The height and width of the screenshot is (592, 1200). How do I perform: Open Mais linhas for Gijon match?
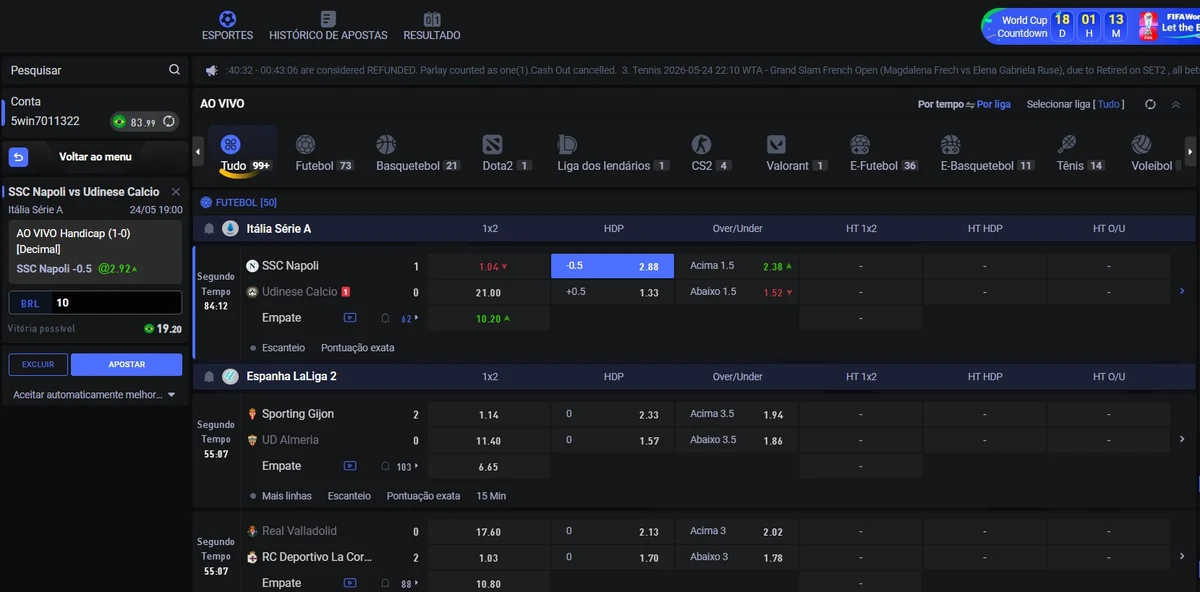click(287, 496)
